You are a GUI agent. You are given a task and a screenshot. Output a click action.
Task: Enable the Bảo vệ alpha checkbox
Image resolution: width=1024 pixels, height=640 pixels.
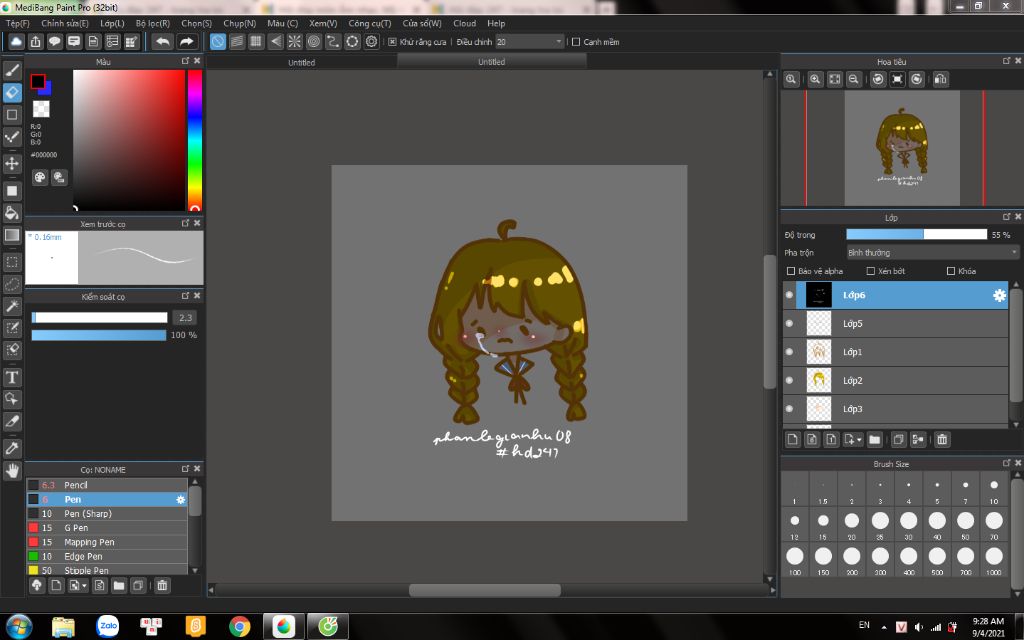click(x=791, y=271)
